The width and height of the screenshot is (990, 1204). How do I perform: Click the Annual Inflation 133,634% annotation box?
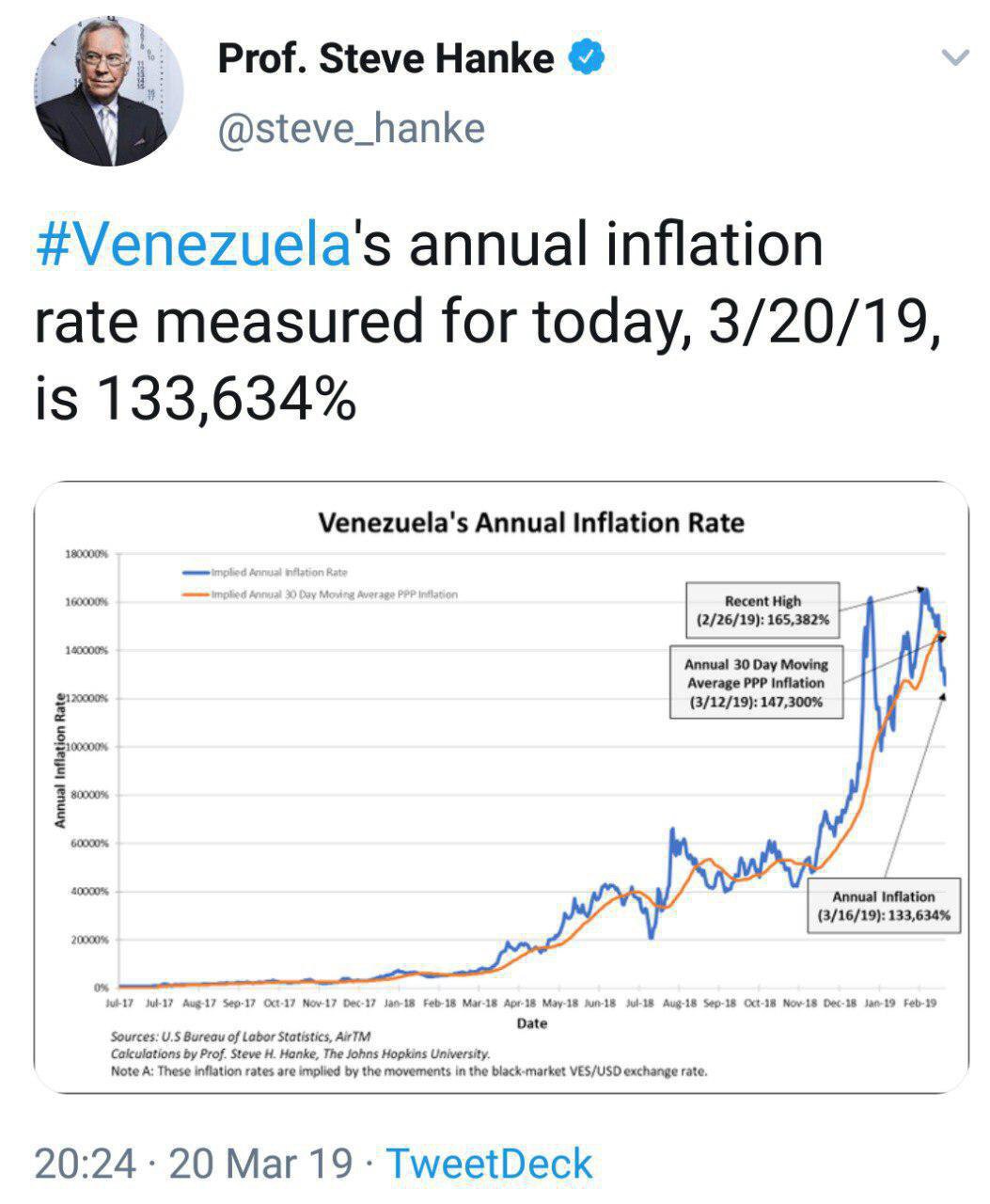point(883,906)
